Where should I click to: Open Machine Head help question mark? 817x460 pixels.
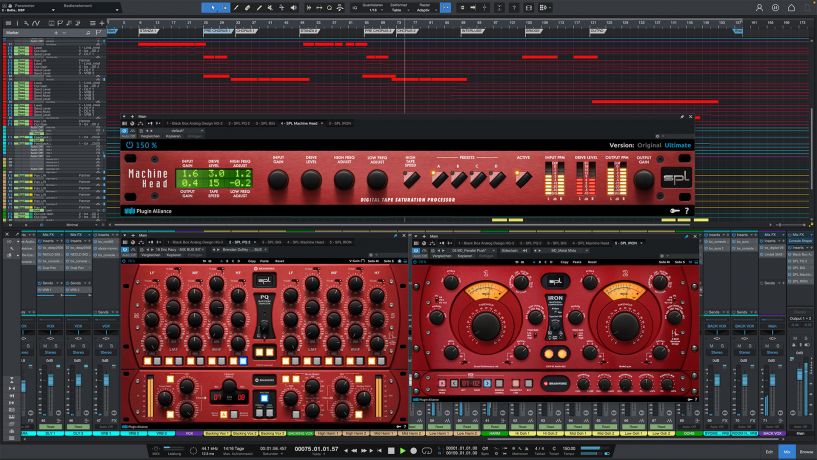tap(687, 211)
